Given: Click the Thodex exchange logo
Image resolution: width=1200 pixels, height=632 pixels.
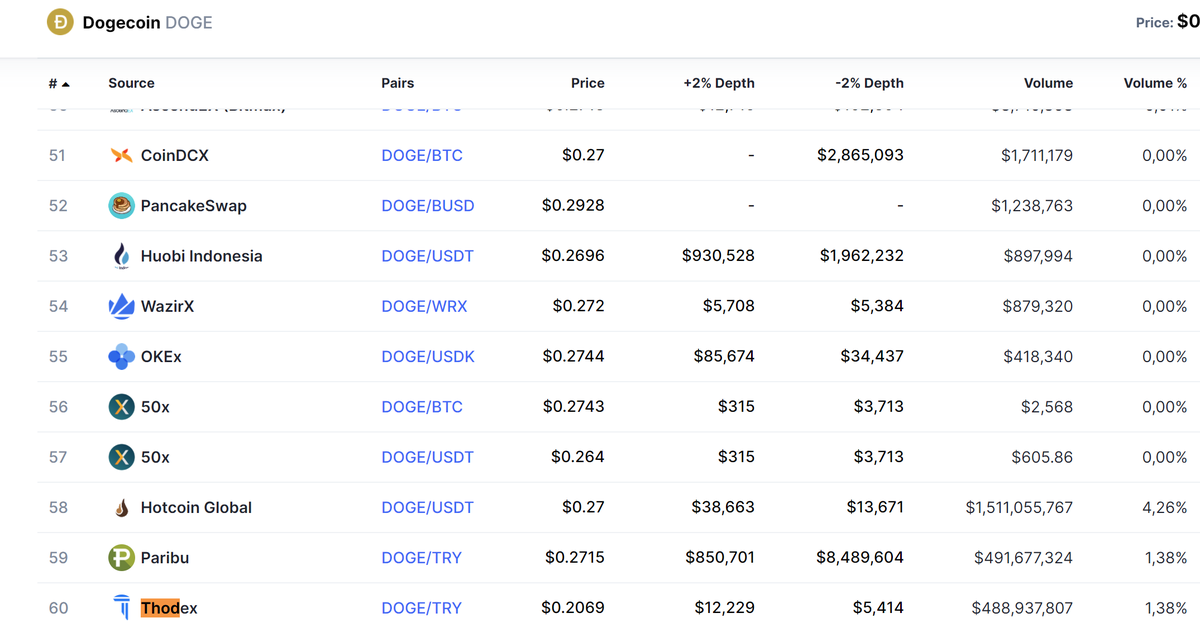Looking at the screenshot, I should (121, 607).
